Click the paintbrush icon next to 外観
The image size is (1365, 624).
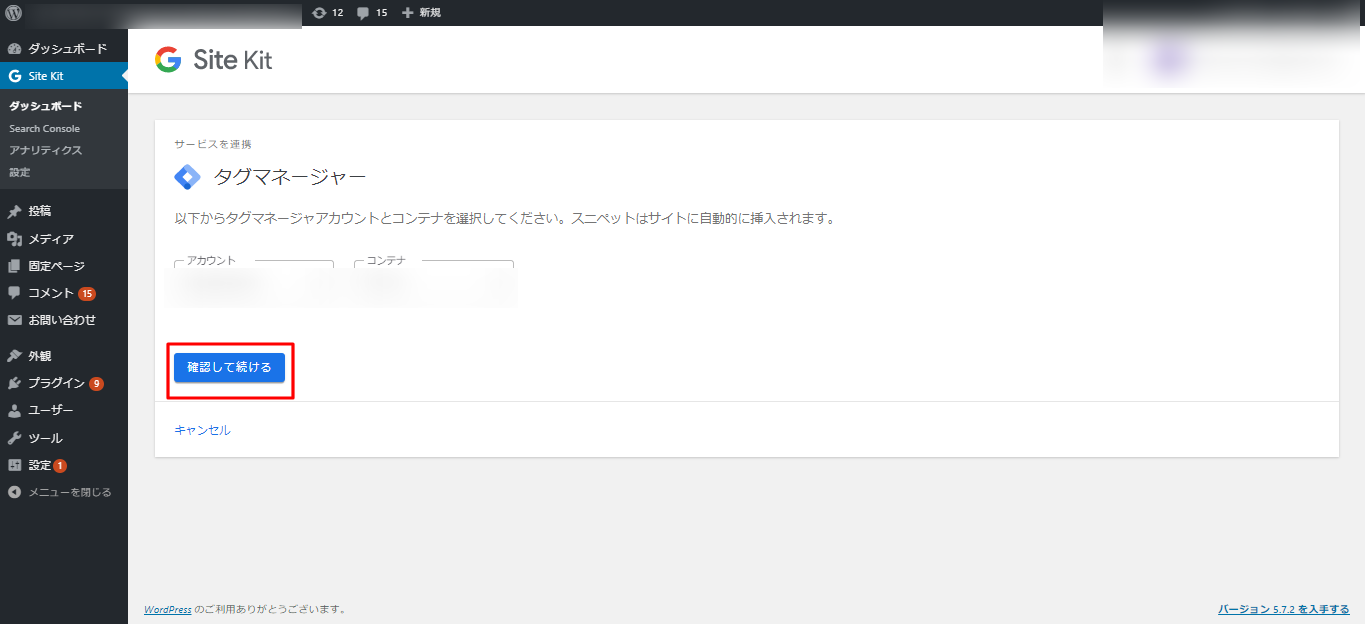coord(14,356)
